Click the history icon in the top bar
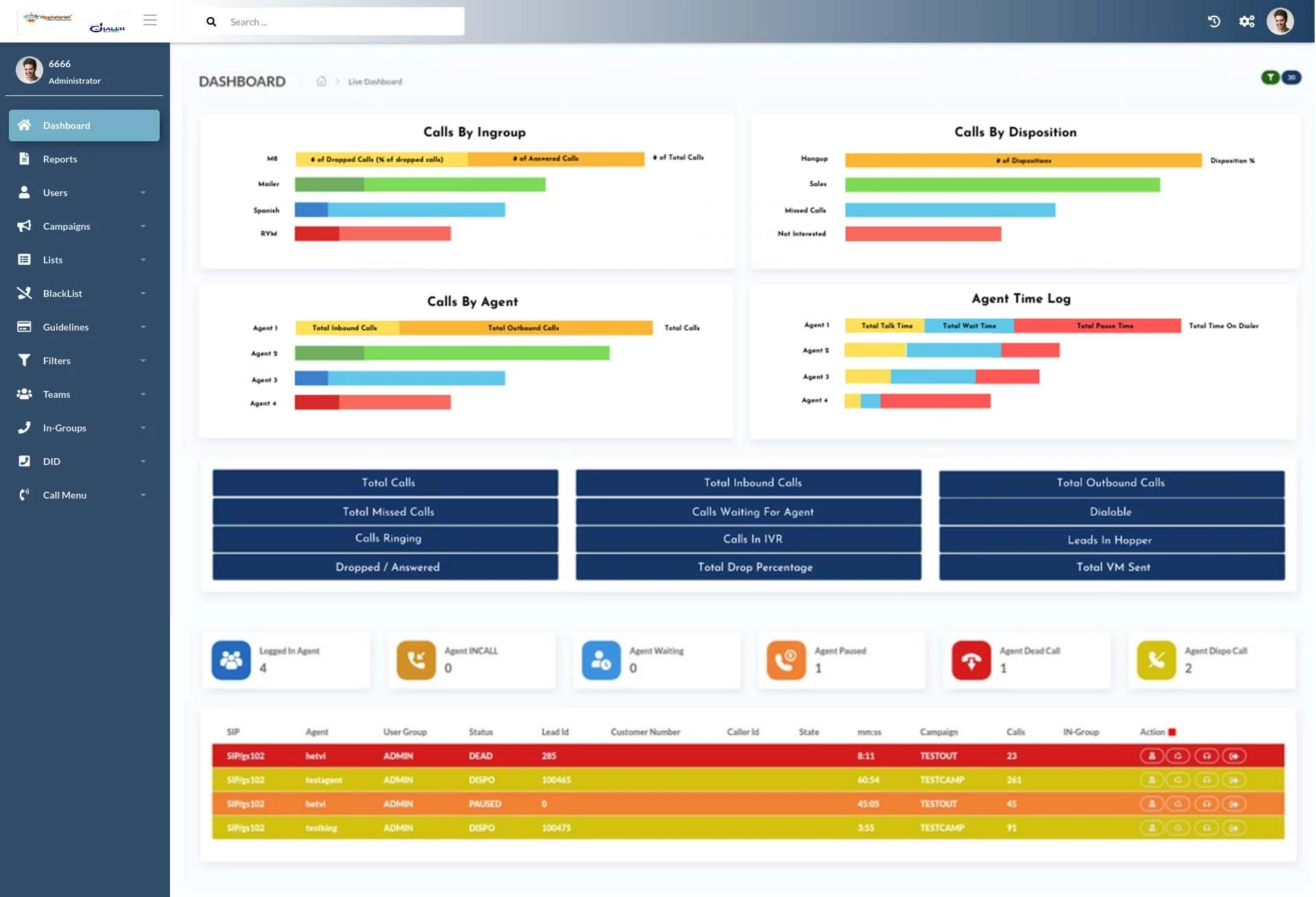This screenshot has height=897, width=1316. (1214, 21)
